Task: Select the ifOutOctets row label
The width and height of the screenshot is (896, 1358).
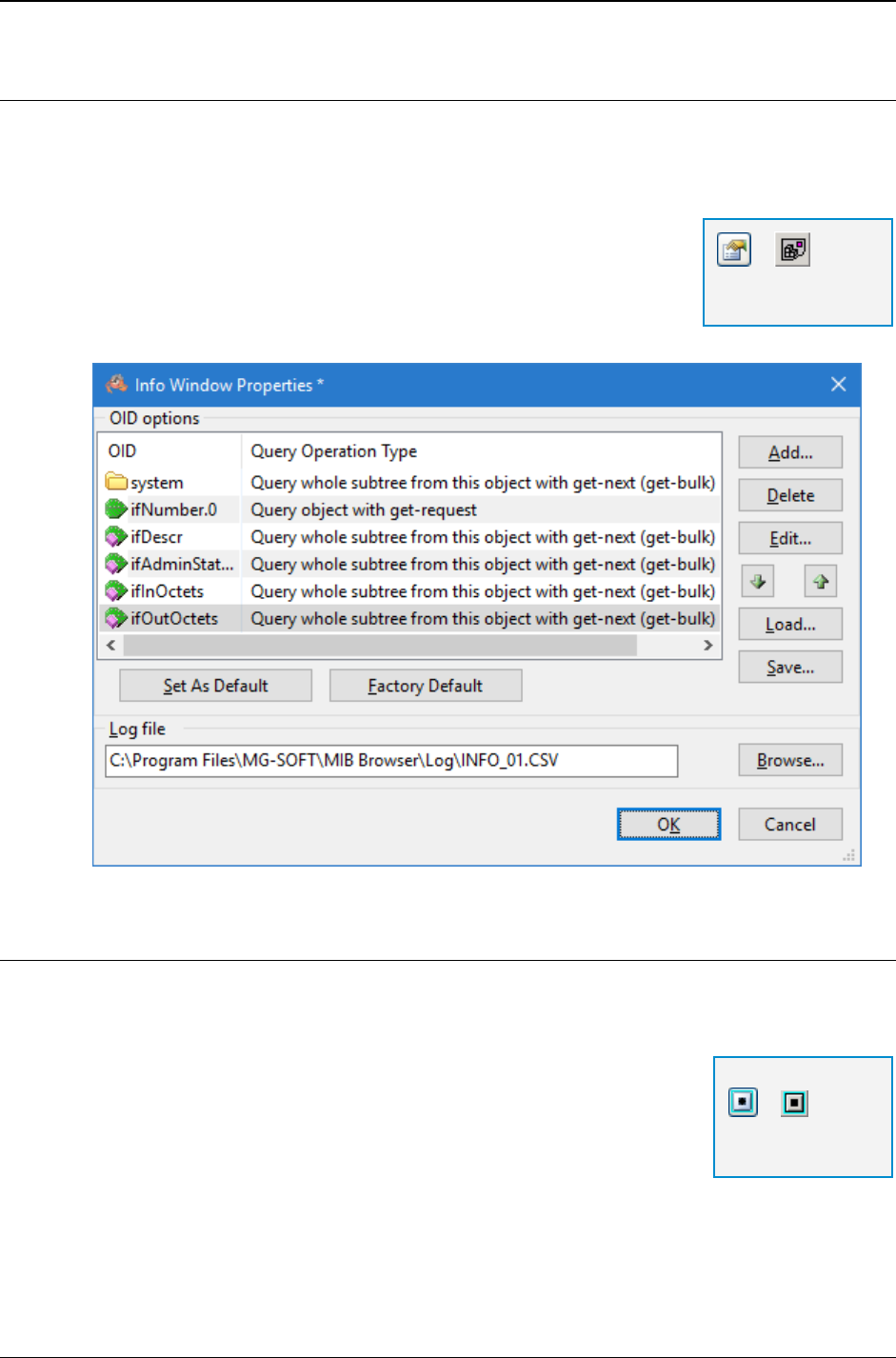Action: (x=174, y=618)
